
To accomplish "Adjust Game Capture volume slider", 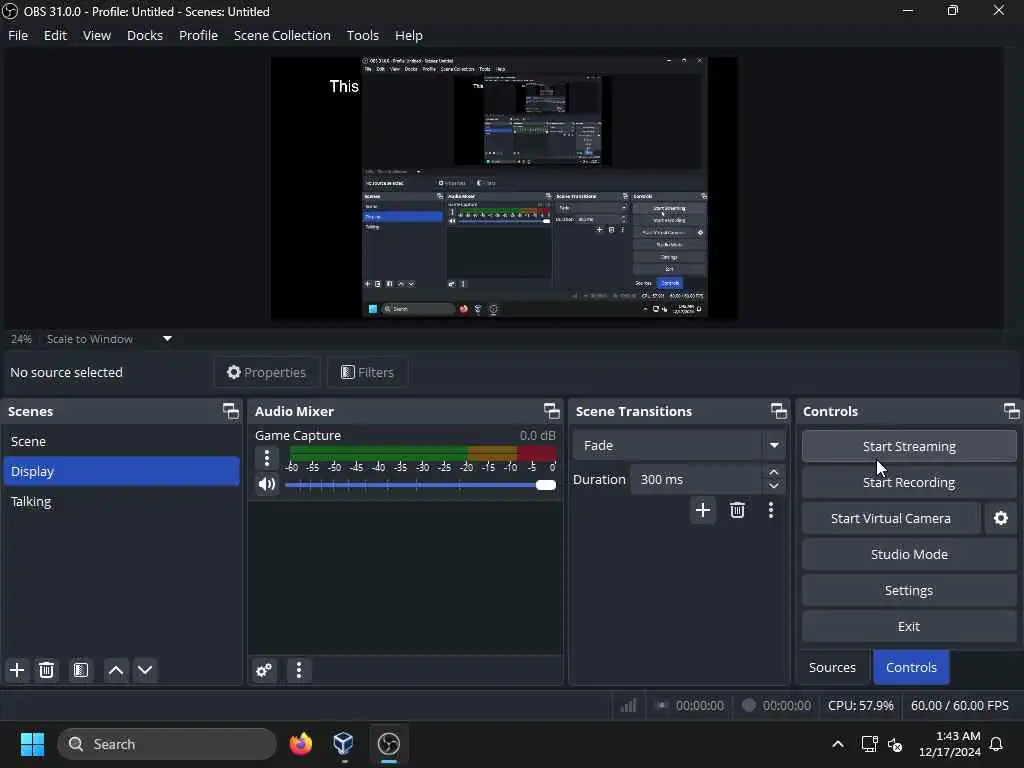I will [x=421, y=485].
